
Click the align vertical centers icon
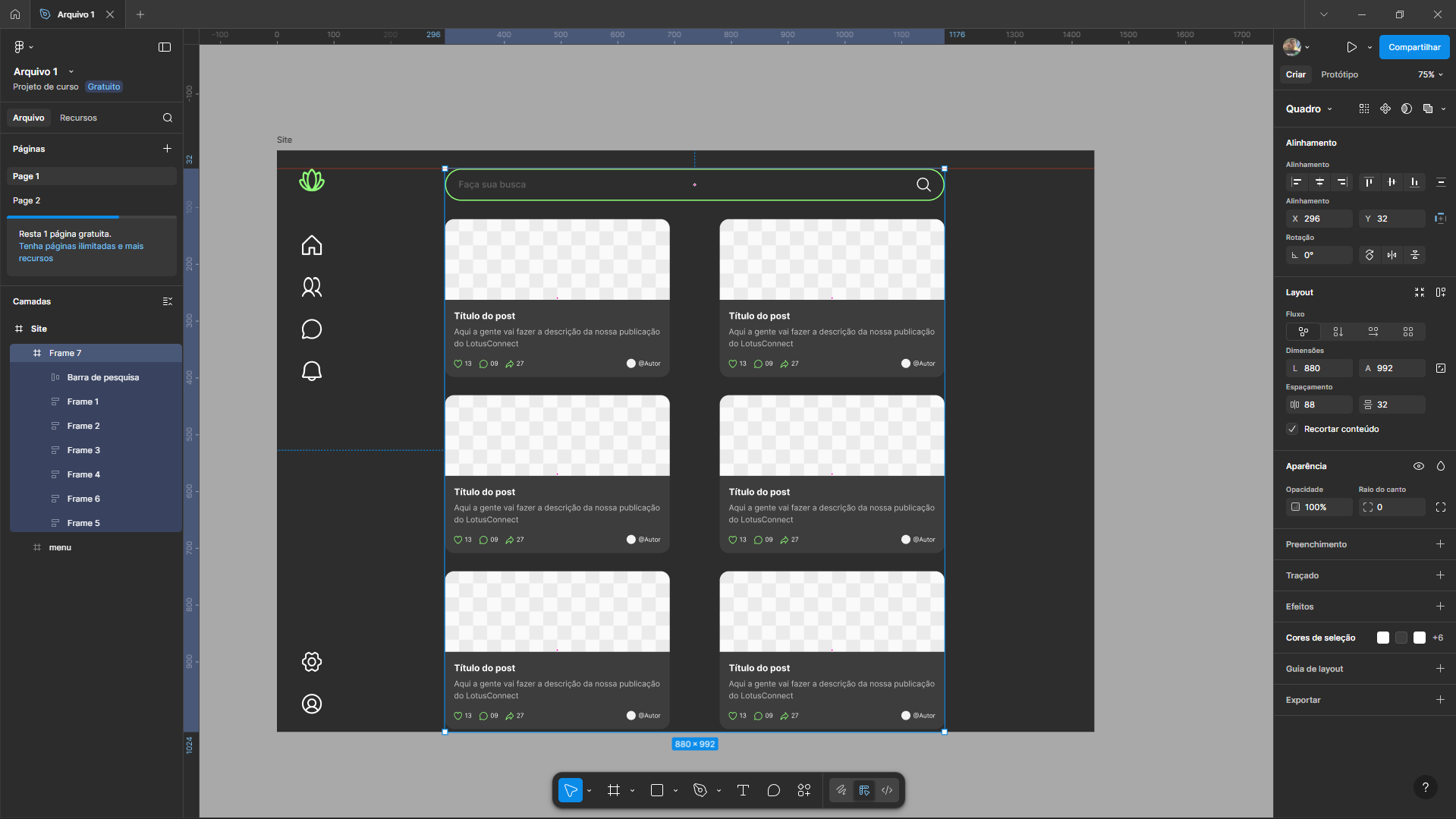point(1392,182)
